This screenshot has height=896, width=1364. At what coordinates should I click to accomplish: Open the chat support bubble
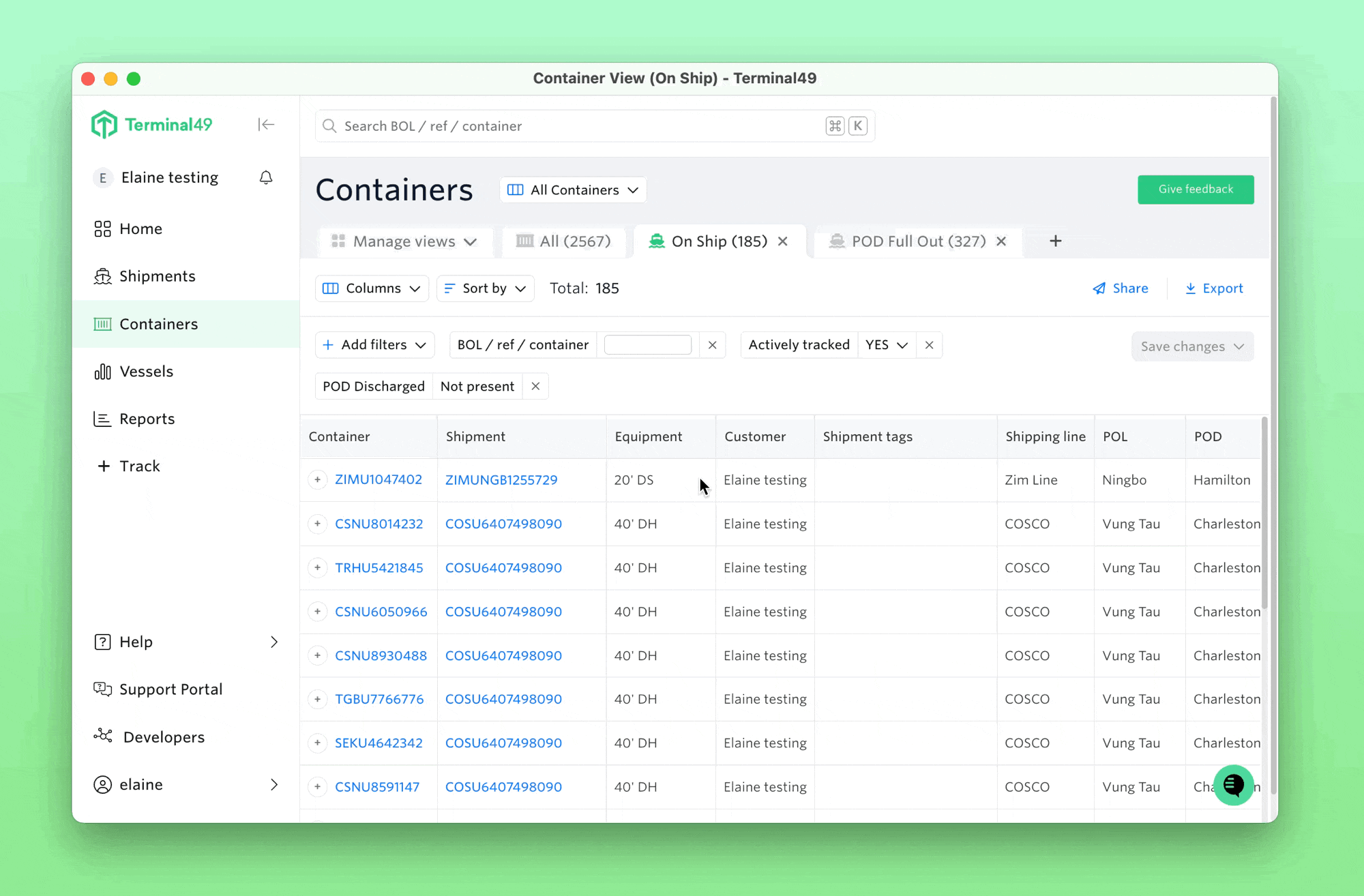1233,785
